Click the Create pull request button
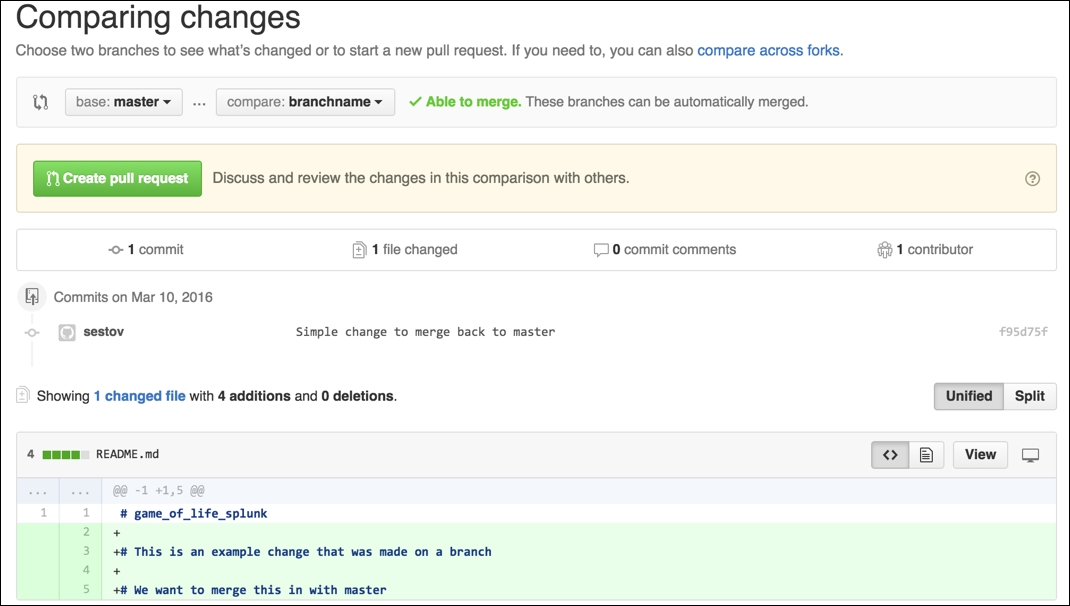Screen dimensions: 1070x606 tap(116, 178)
